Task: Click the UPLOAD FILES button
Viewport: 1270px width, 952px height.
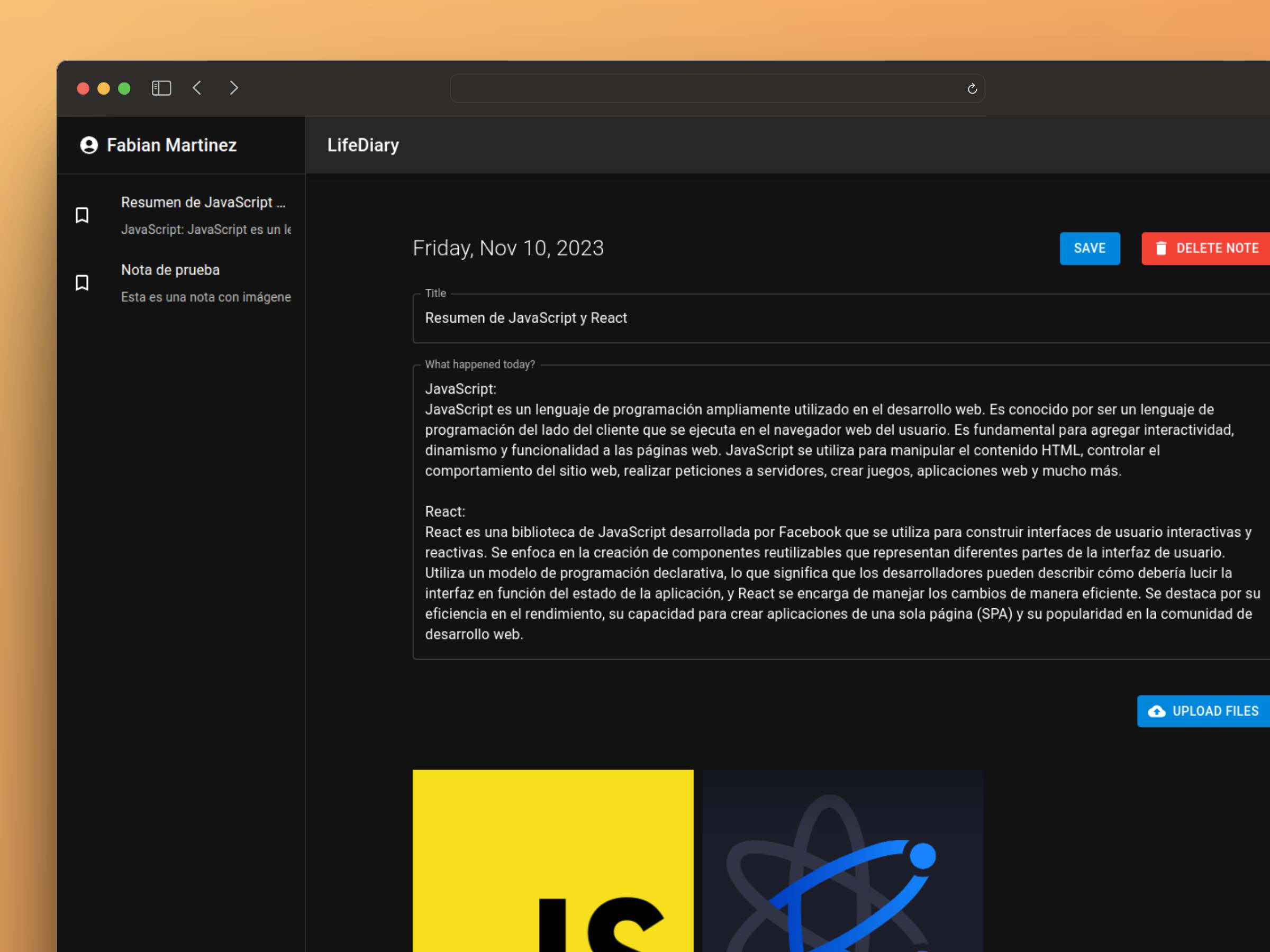Action: (x=1203, y=711)
